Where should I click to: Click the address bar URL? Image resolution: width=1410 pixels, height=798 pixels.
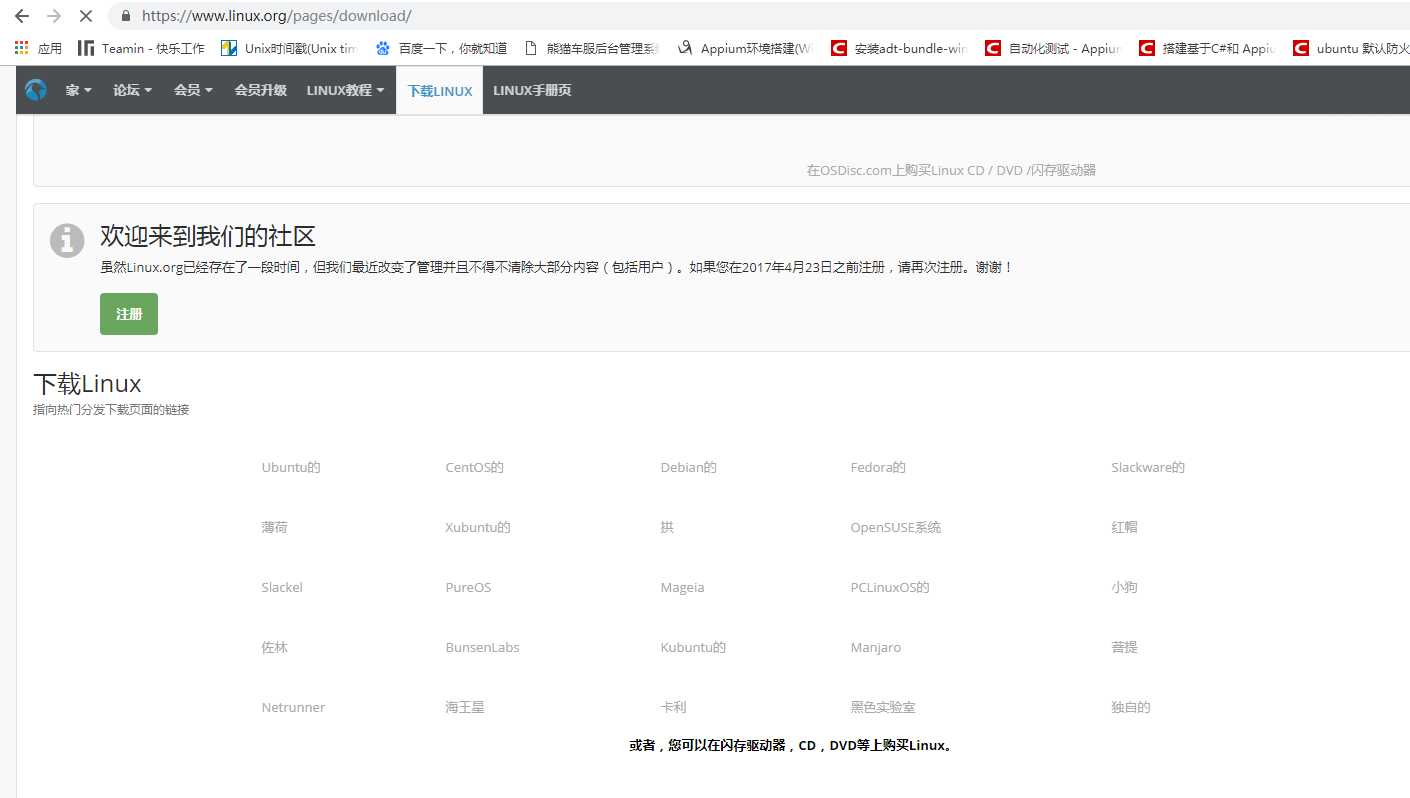click(x=276, y=16)
